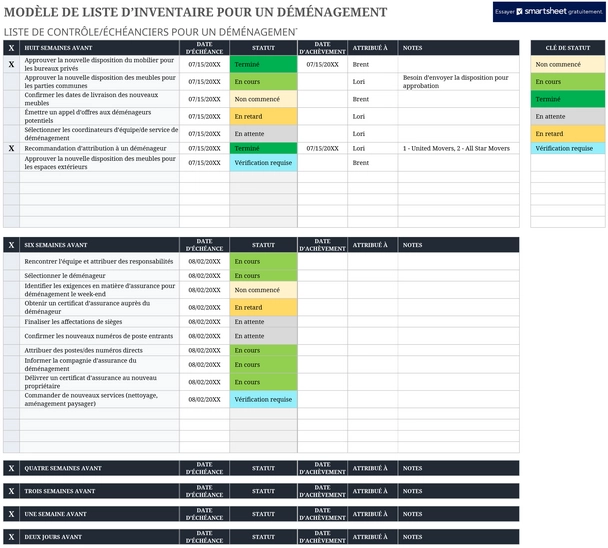
Task: Click the ATTRIBUÉ À header in HUIT SEMAINES table
Action: [x=373, y=48]
